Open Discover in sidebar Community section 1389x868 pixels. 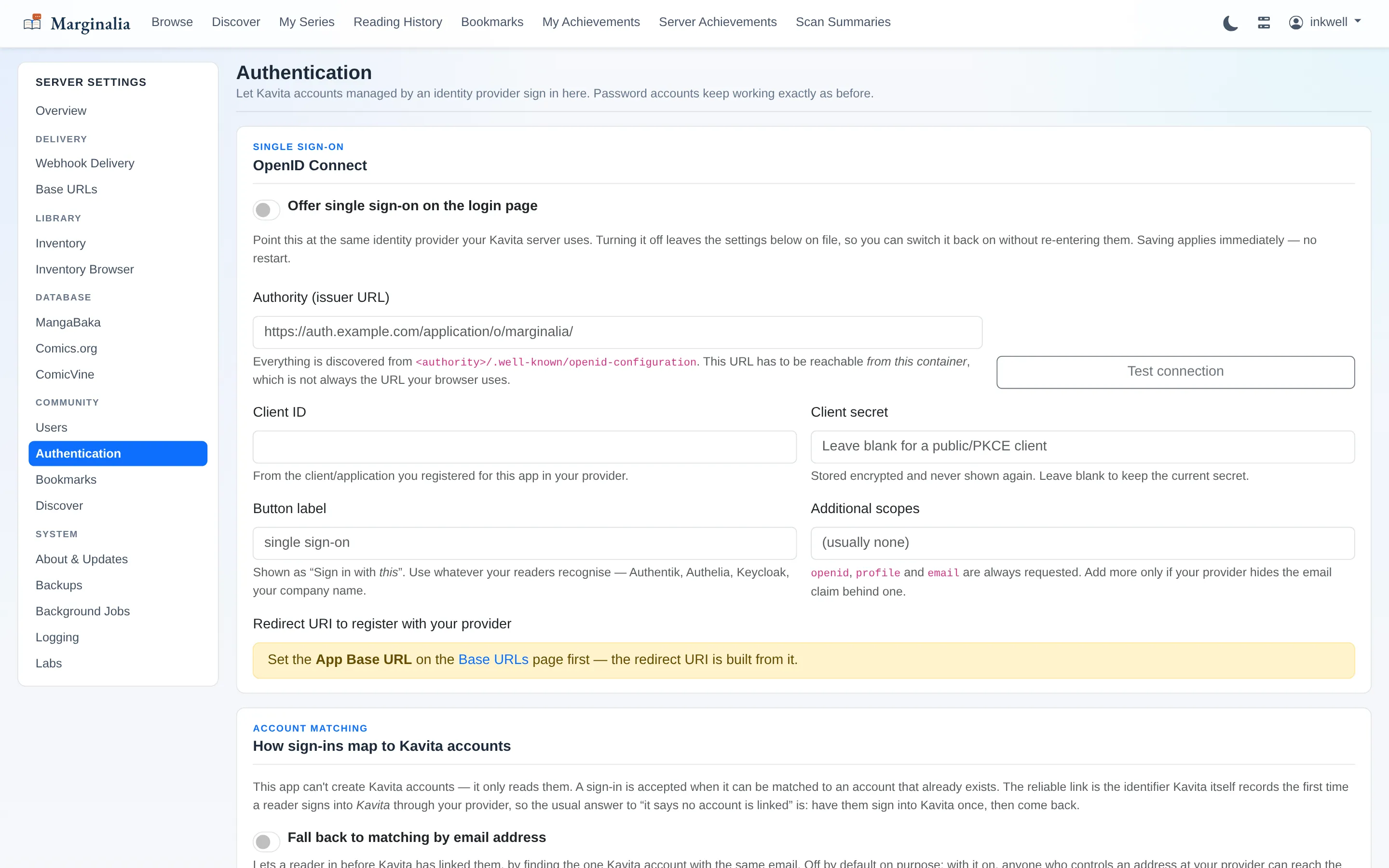pos(118,506)
